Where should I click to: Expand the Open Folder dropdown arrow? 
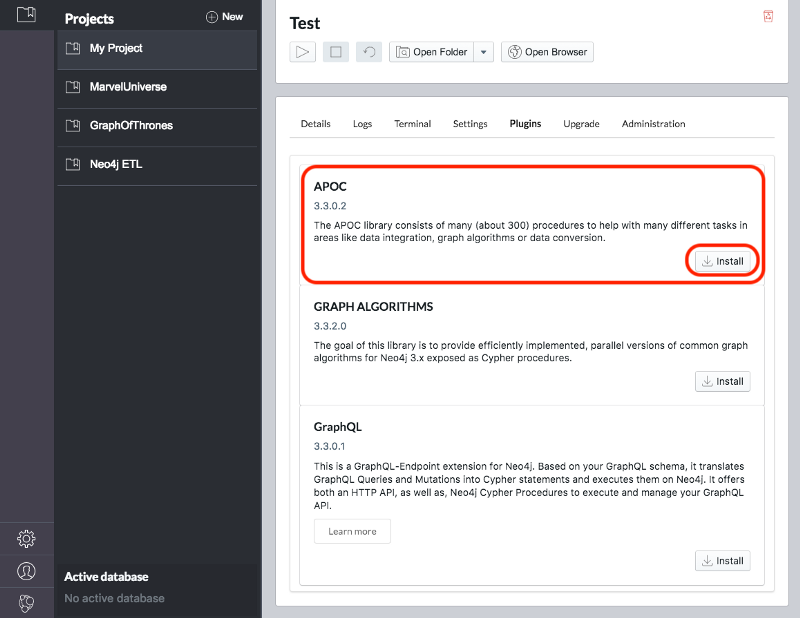click(x=484, y=52)
